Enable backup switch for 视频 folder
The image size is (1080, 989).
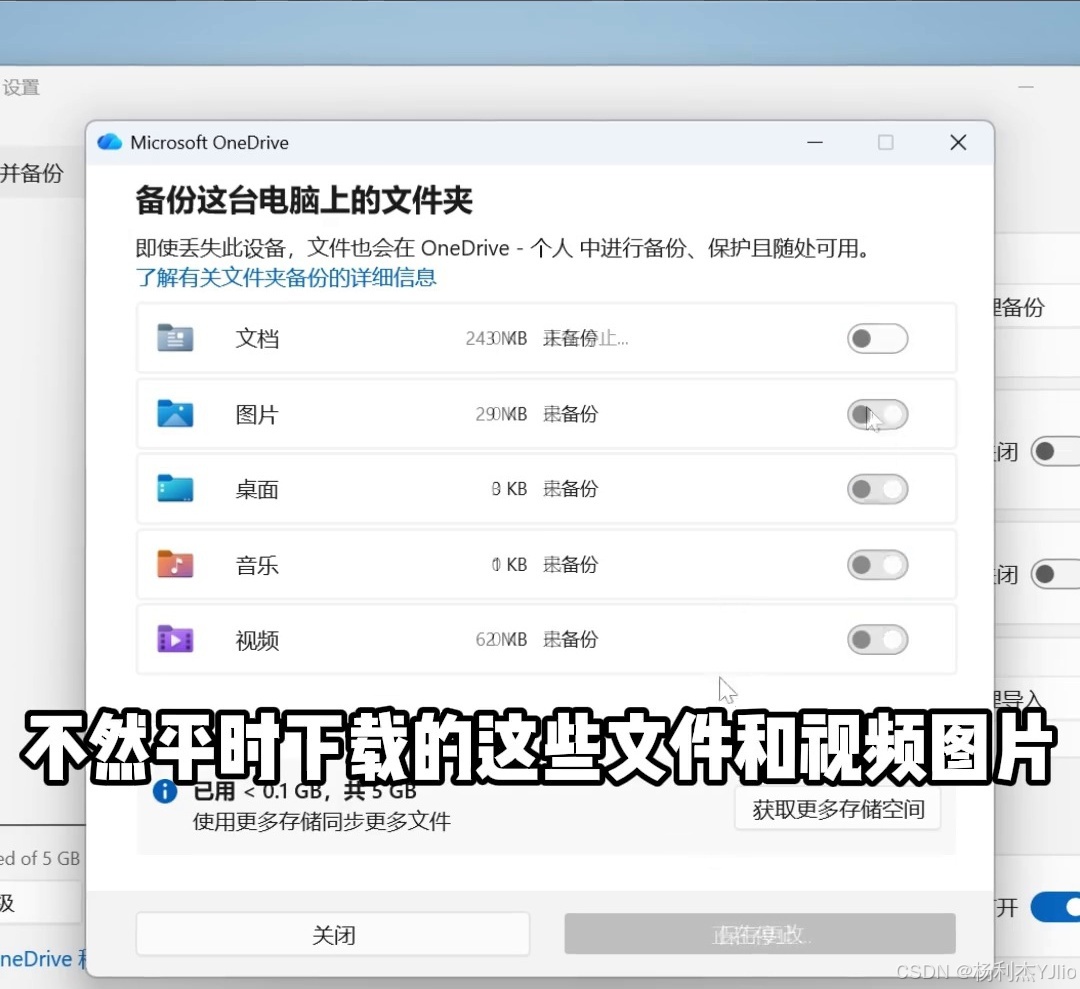coord(878,639)
